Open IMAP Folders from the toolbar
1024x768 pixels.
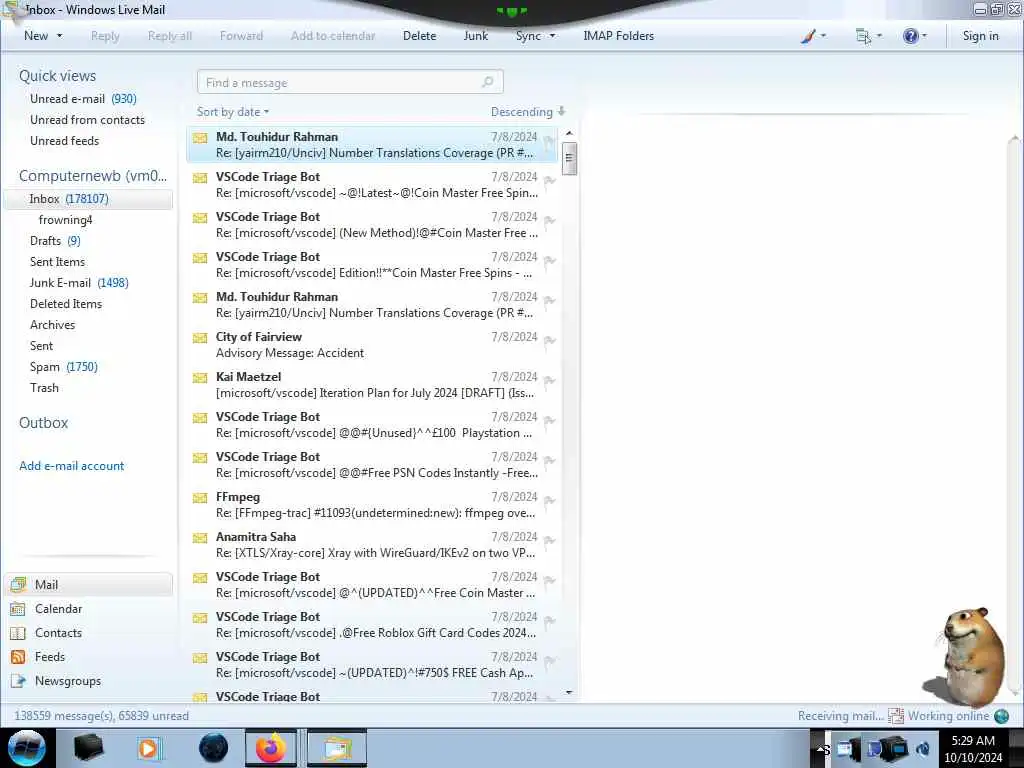pyautogui.click(x=618, y=36)
